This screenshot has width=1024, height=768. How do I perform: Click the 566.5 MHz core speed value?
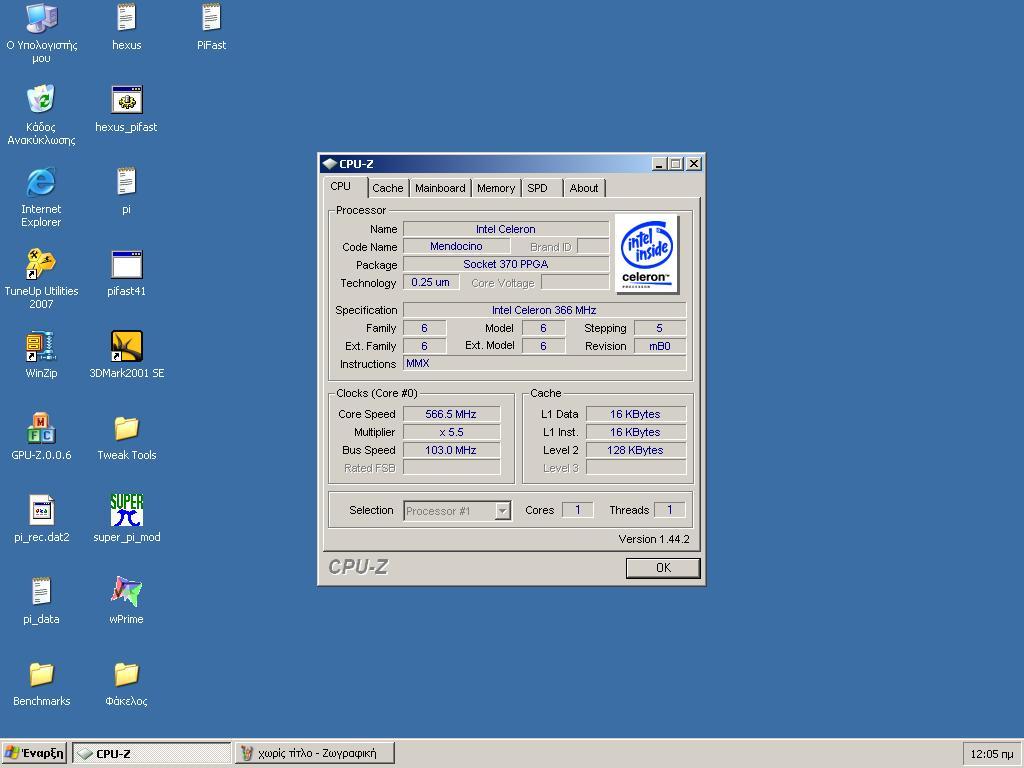[451, 414]
